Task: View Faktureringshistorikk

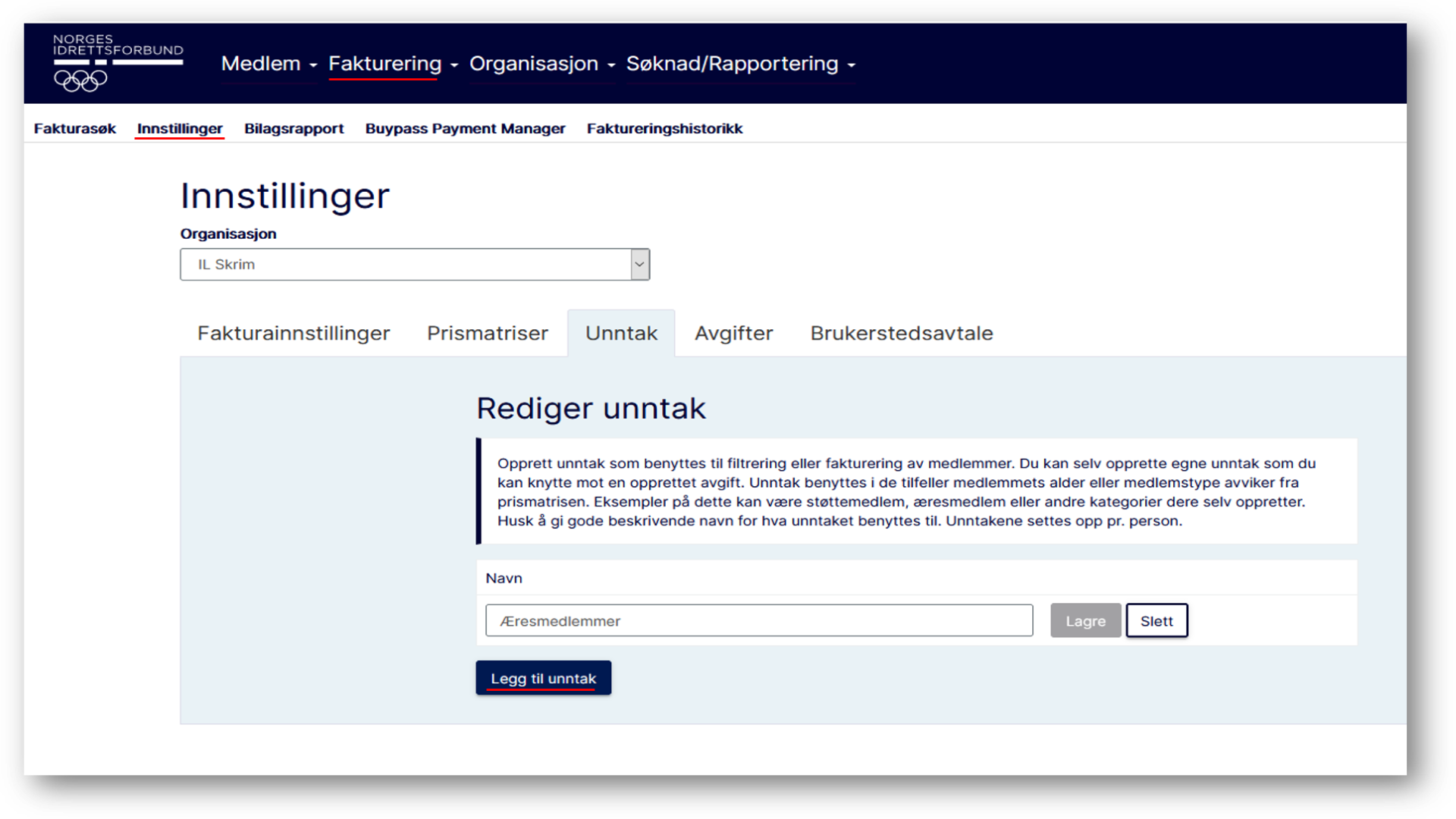Action: pyautogui.click(x=664, y=129)
